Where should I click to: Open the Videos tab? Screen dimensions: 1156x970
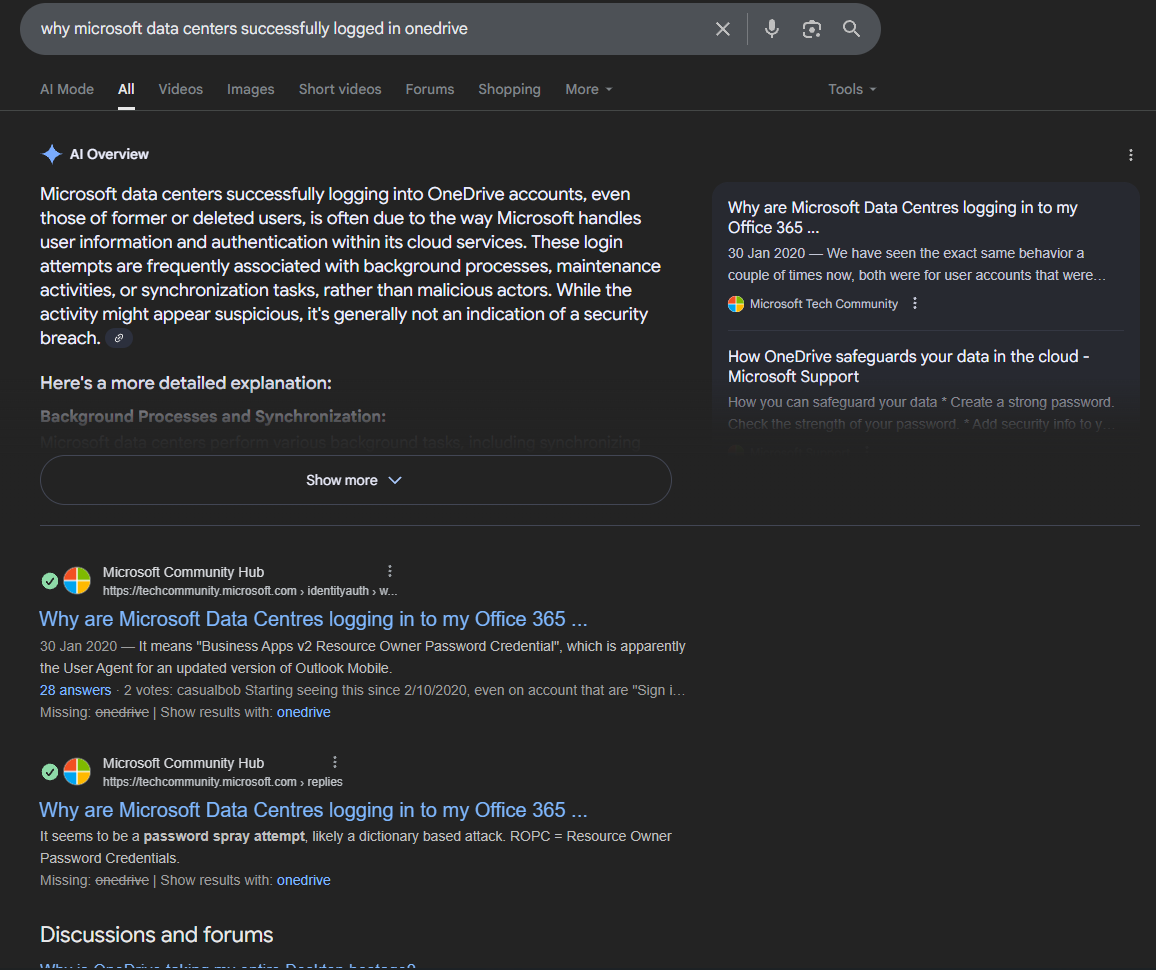click(181, 89)
